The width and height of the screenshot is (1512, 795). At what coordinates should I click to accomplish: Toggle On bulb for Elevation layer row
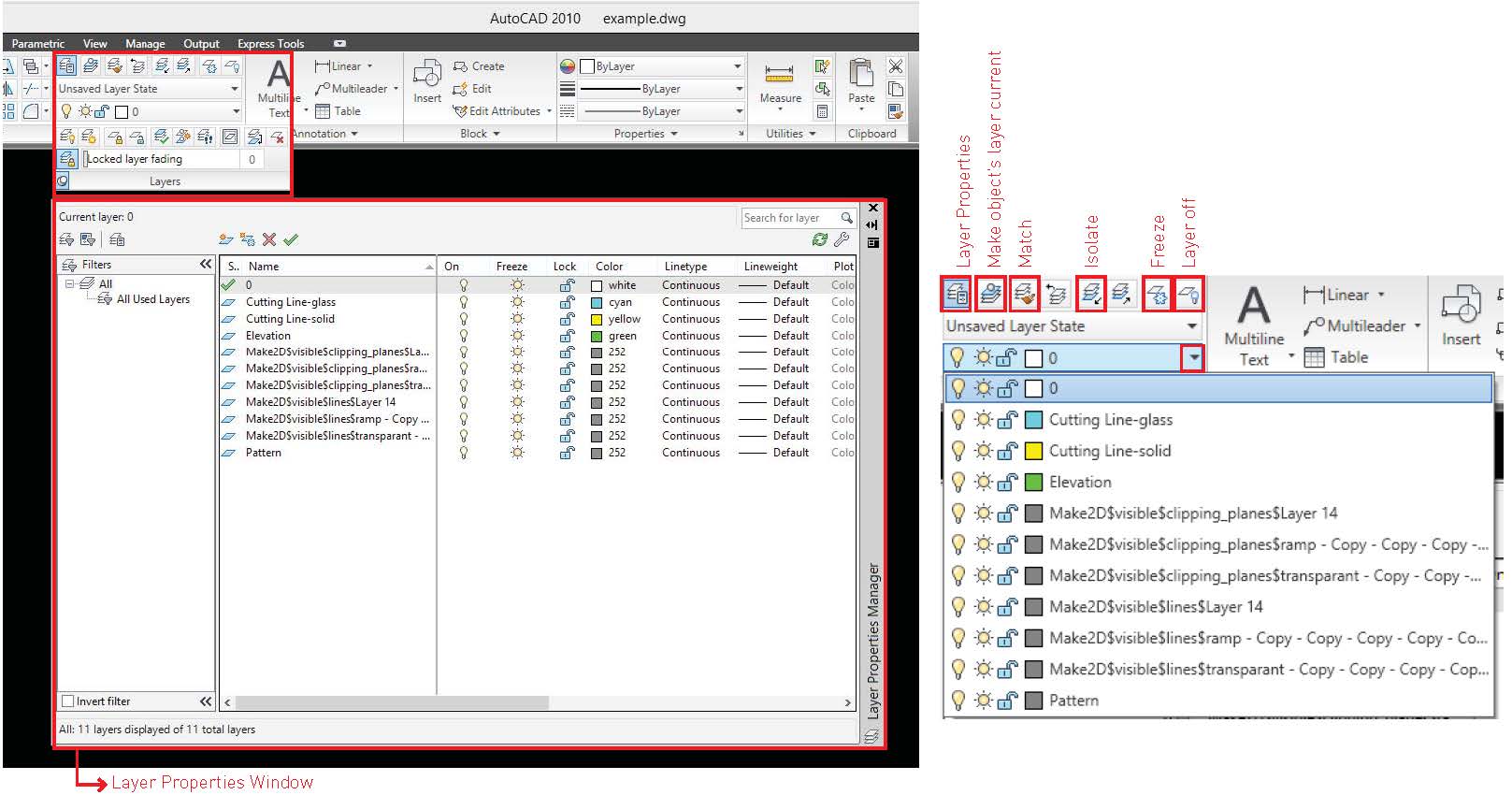(463, 336)
